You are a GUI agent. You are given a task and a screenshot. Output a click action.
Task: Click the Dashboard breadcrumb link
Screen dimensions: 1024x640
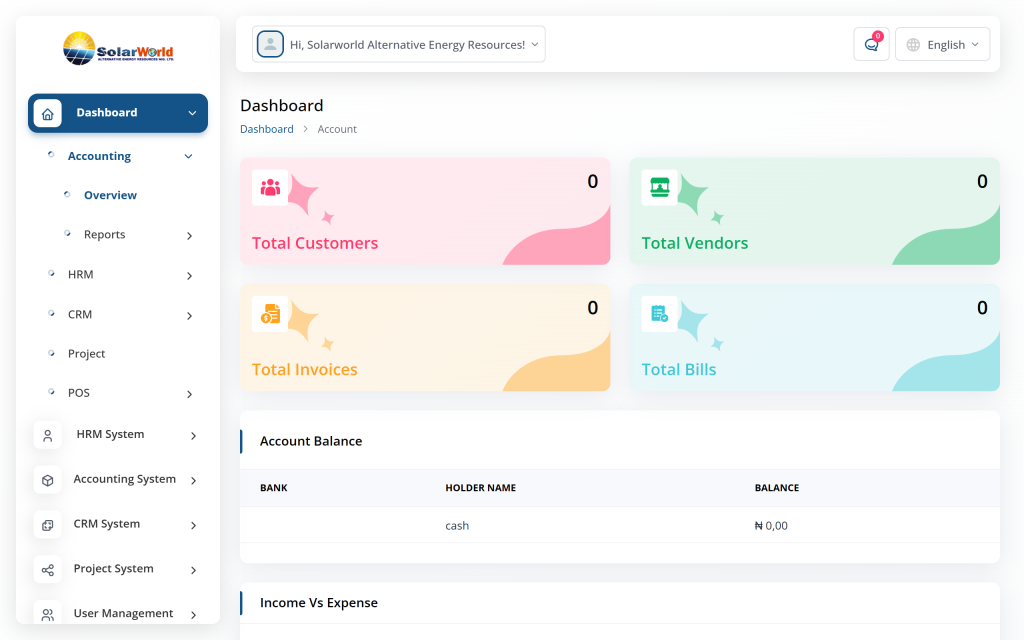coord(267,130)
